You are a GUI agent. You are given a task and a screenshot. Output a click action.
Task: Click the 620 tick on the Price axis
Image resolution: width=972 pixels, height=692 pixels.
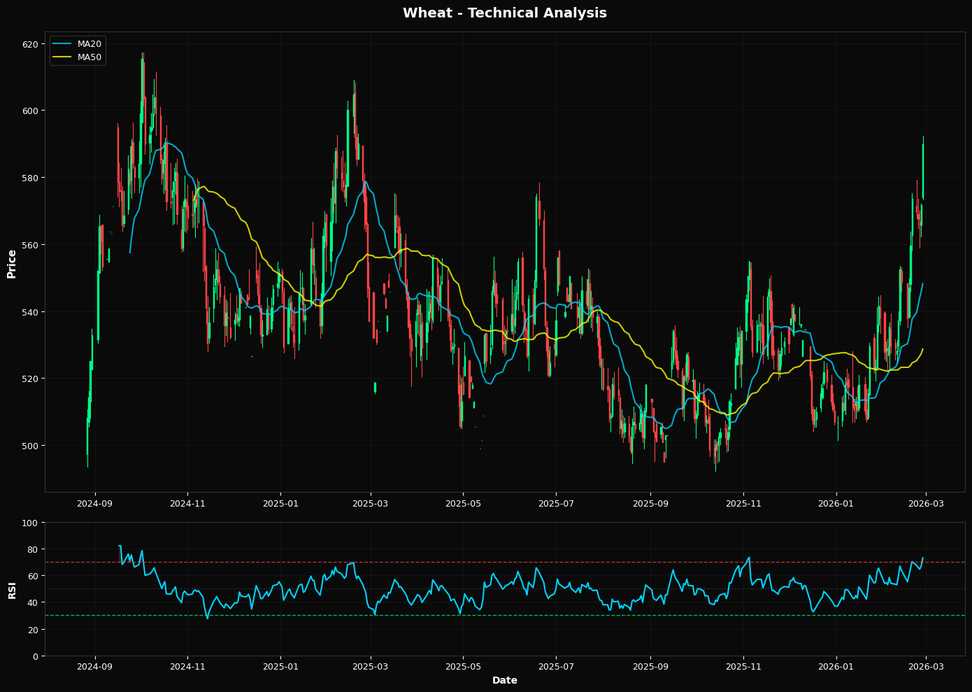(32, 44)
